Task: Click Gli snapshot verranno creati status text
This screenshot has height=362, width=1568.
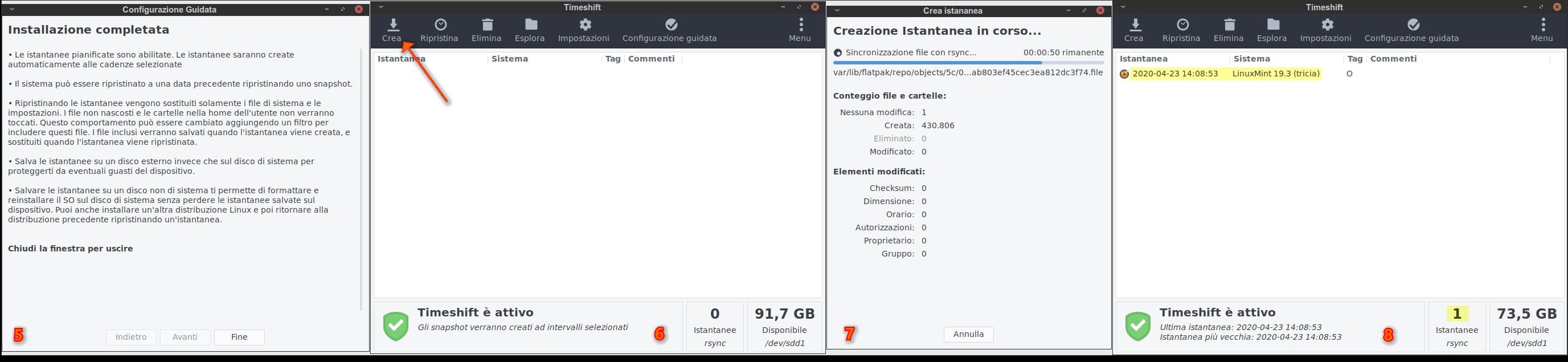Action: (523, 327)
